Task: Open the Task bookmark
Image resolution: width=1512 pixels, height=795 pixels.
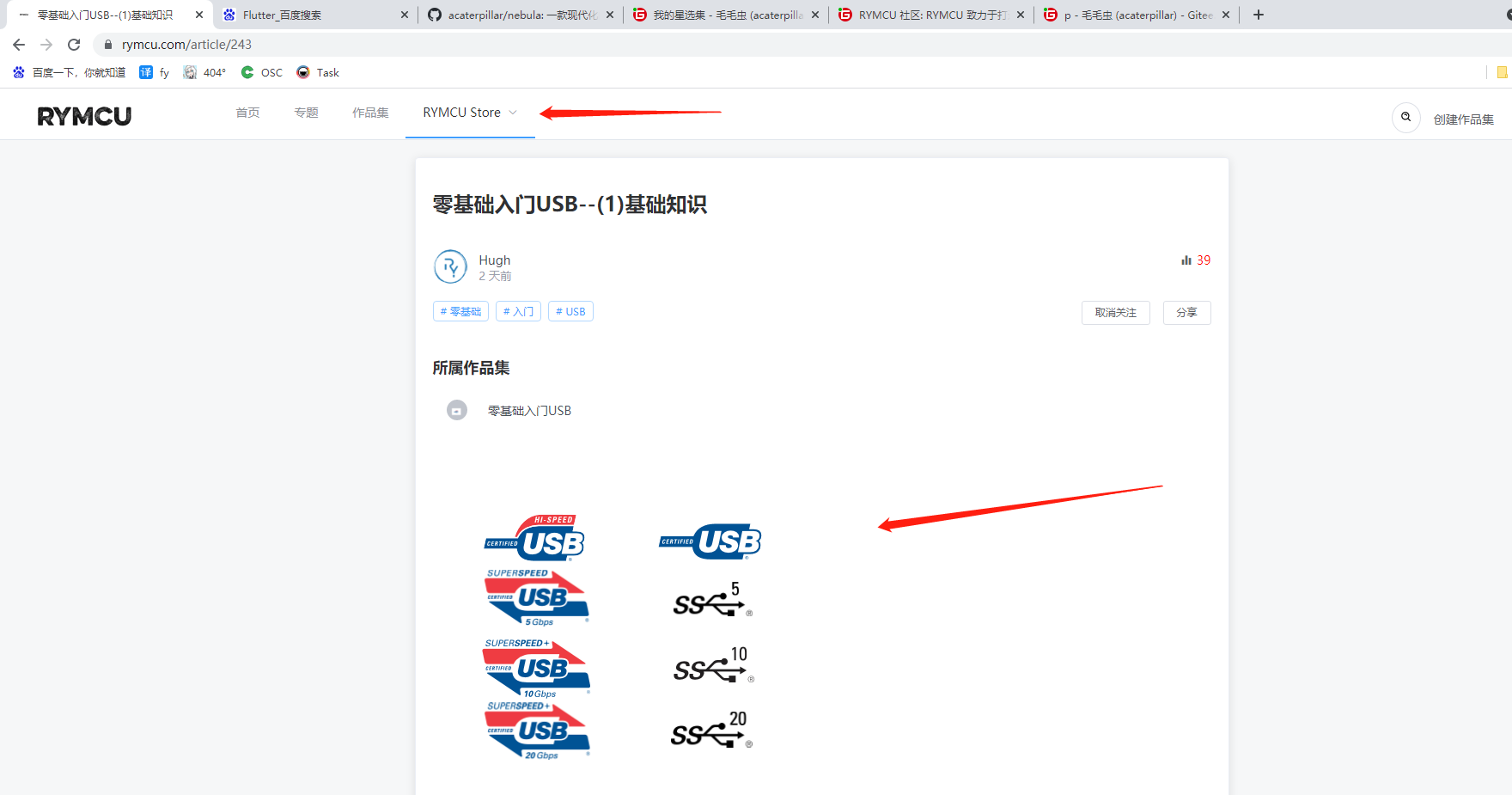Action: pyautogui.click(x=318, y=72)
